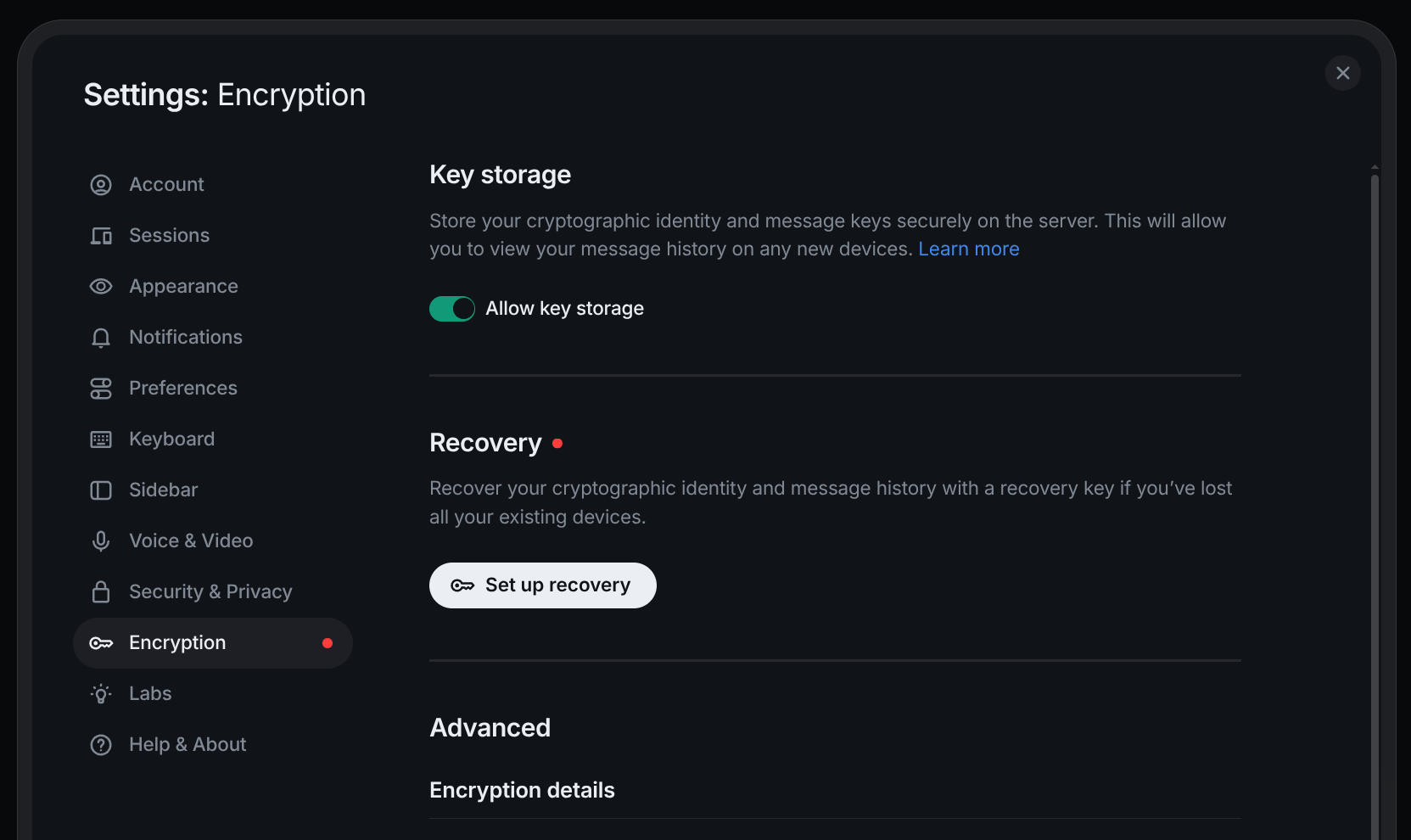Click the Encryption key icon
Image resolution: width=1411 pixels, height=840 pixels.
tap(101, 642)
